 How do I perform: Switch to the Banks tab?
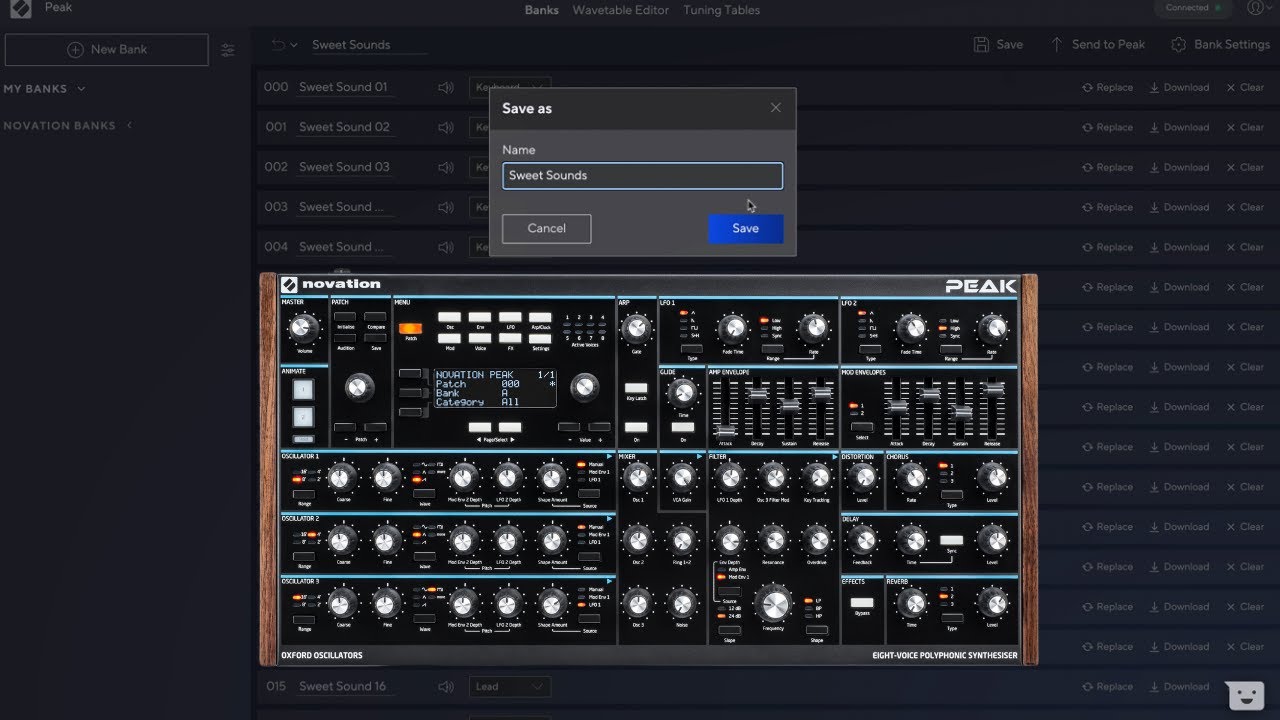click(542, 10)
